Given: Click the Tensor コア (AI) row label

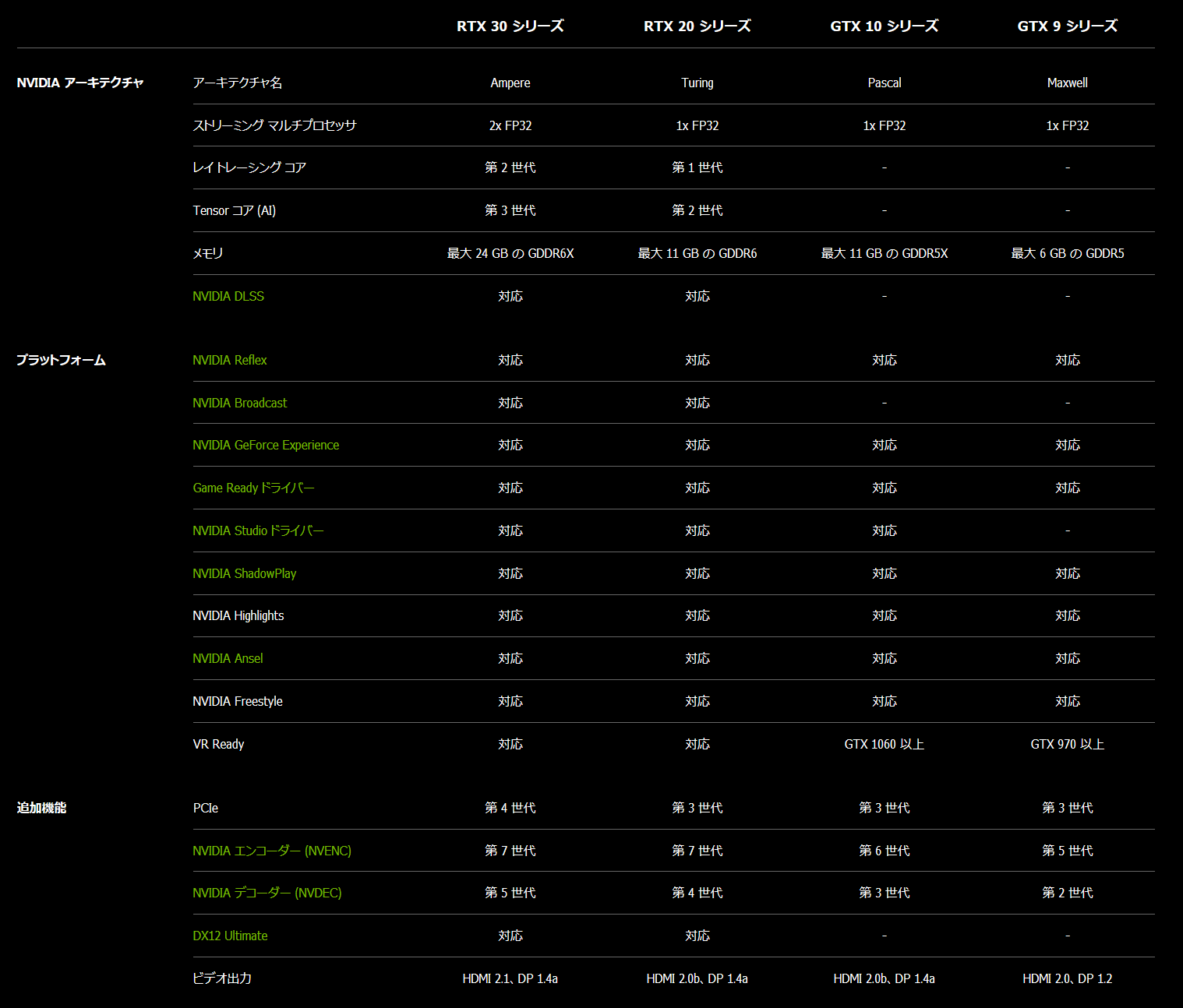Looking at the screenshot, I should 235,210.
